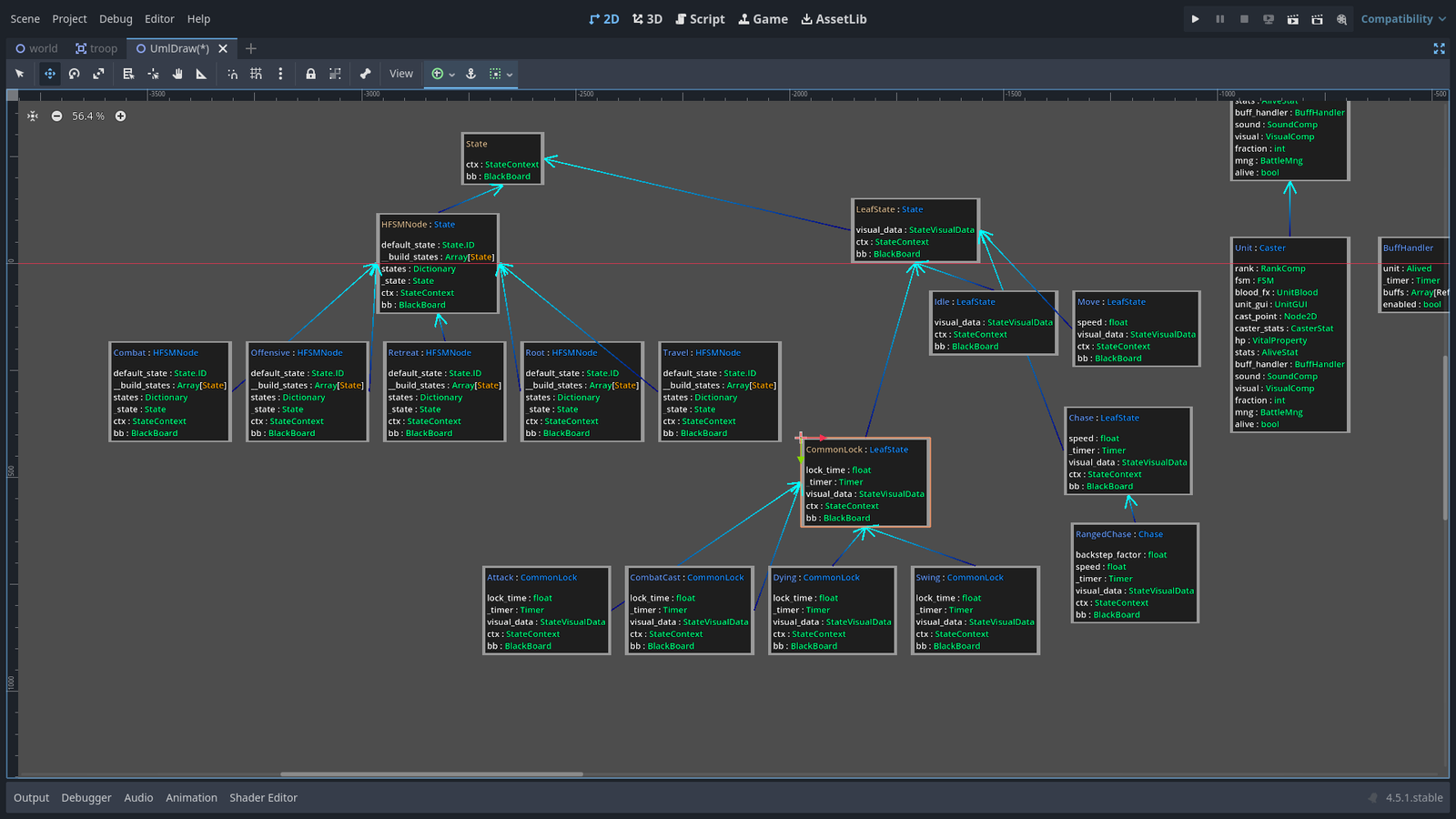
Task: Toggle grid snapping
Action: [256, 74]
